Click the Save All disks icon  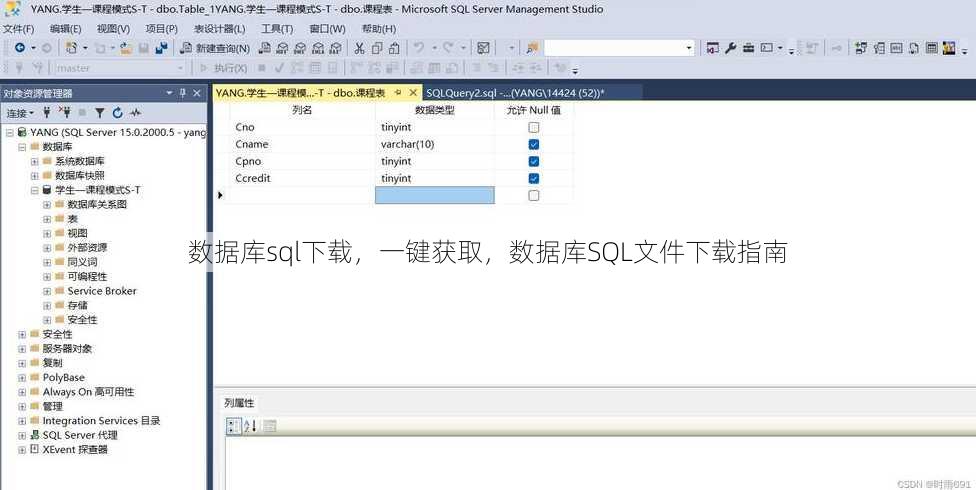point(161,48)
